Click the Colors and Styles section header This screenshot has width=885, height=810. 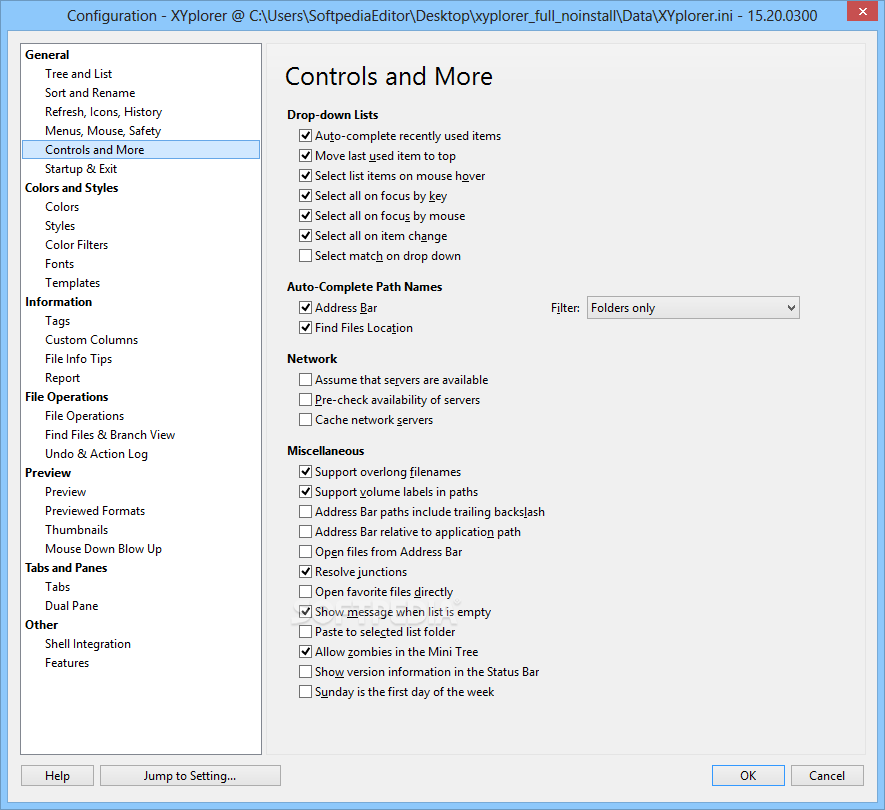pyautogui.click(x=72, y=188)
